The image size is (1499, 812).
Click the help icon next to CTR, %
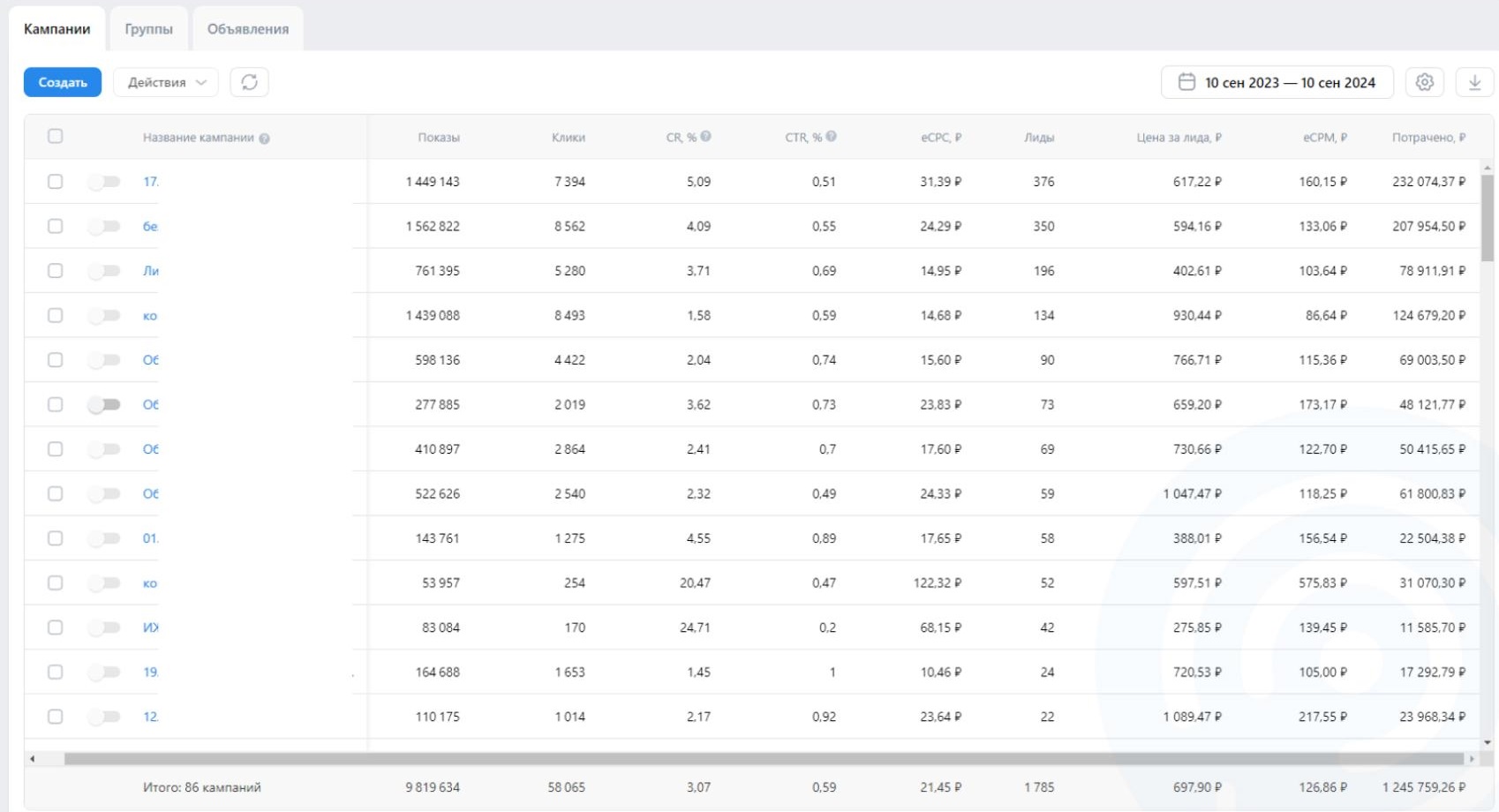(x=832, y=137)
